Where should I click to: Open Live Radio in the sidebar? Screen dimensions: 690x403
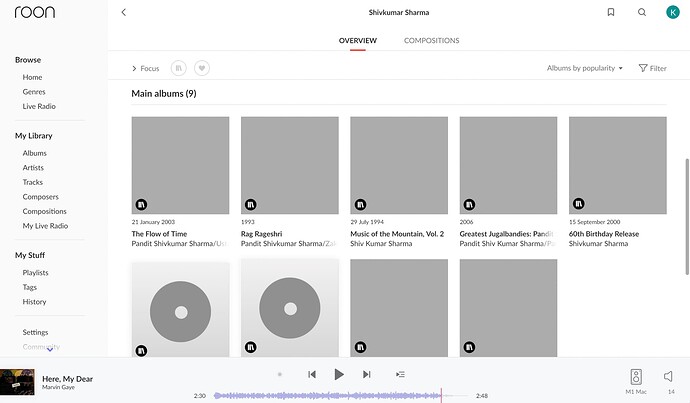pyautogui.click(x=39, y=106)
